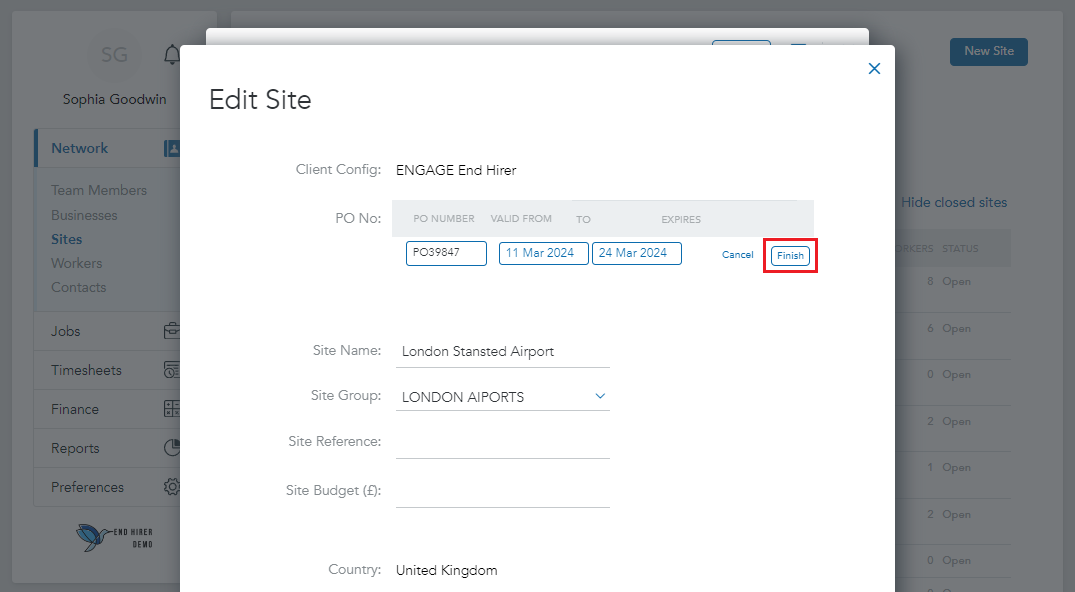Click the Reports pie chart icon

click(x=172, y=448)
